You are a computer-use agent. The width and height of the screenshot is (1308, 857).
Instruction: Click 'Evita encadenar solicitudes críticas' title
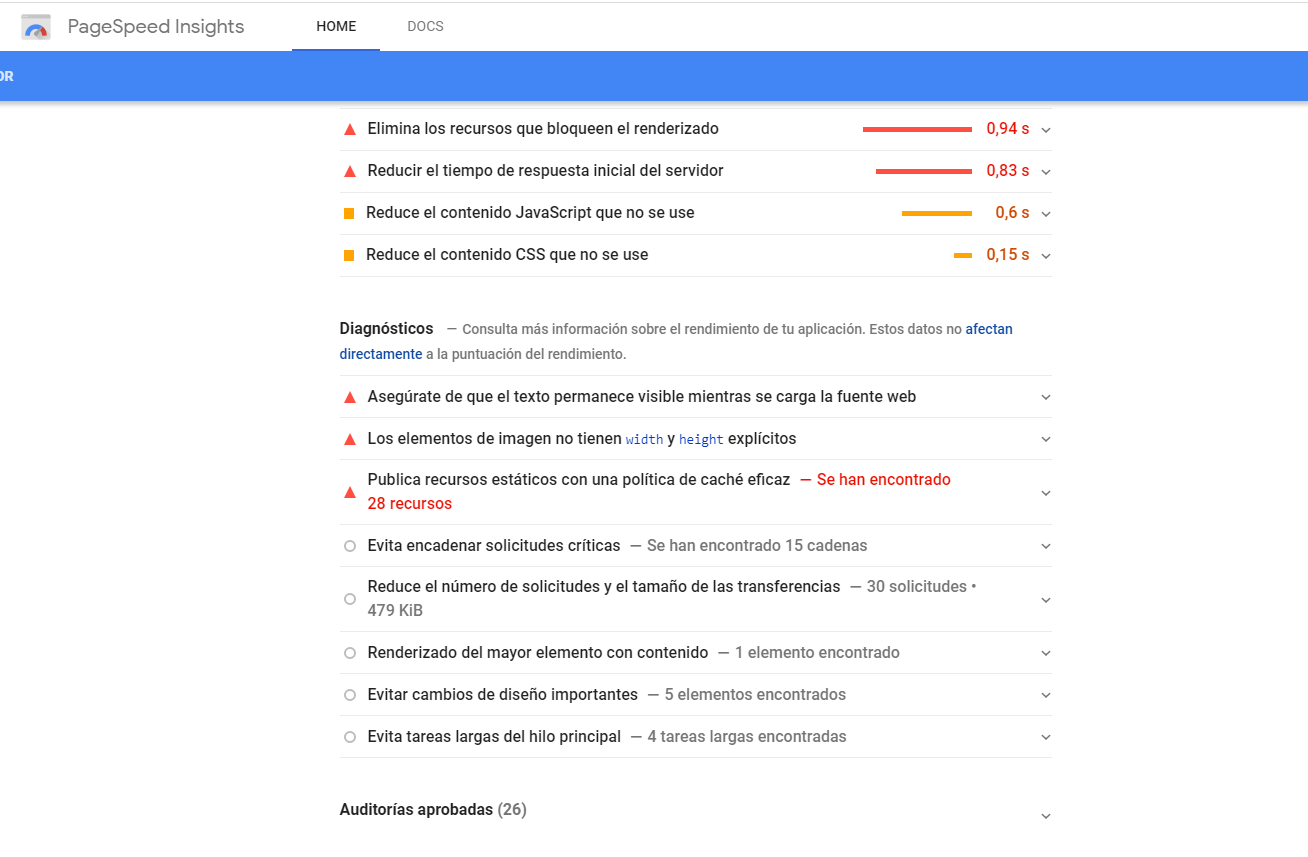[x=494, y=546]
